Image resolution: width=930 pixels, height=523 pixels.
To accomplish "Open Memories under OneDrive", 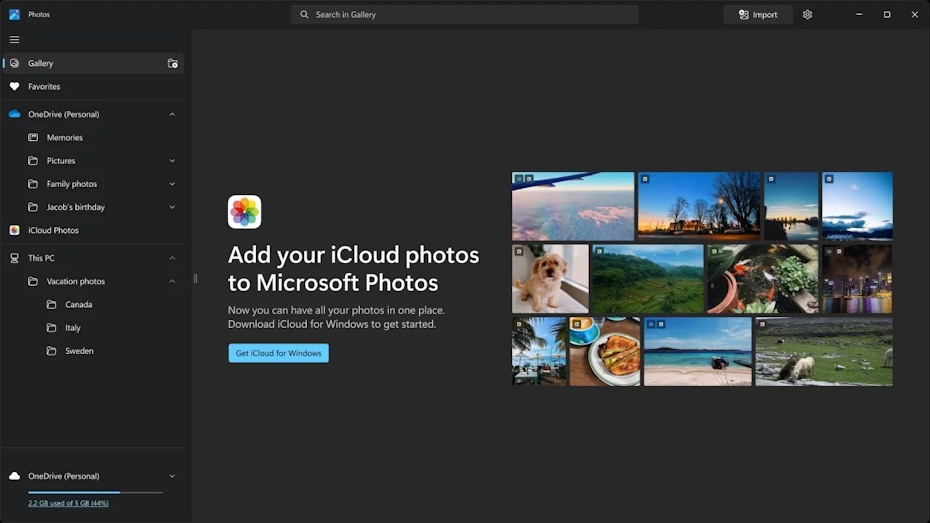I will (x=93, y=137).
